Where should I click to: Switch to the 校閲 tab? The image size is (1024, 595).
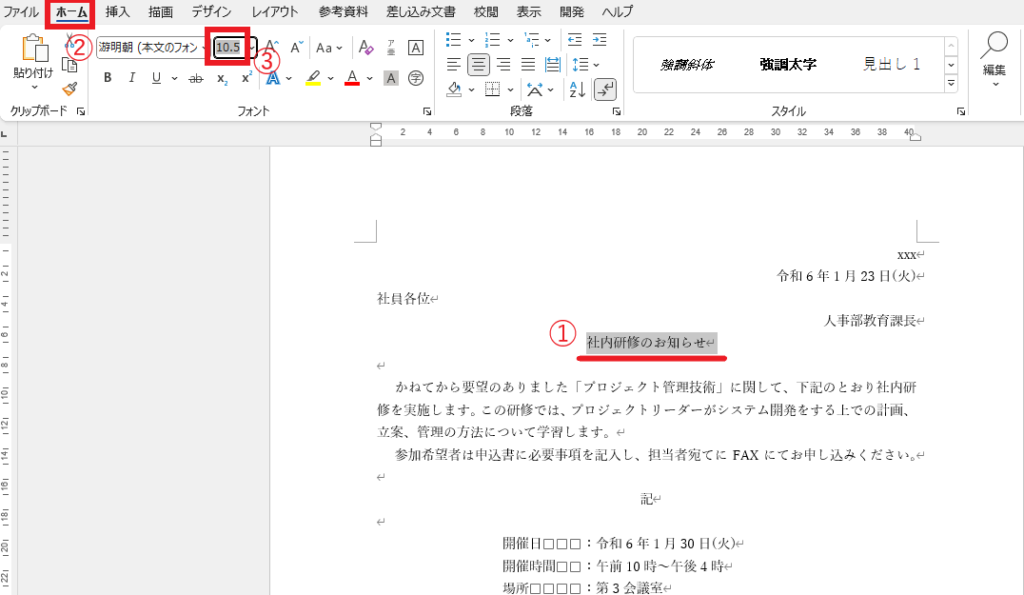click(486, 12)
